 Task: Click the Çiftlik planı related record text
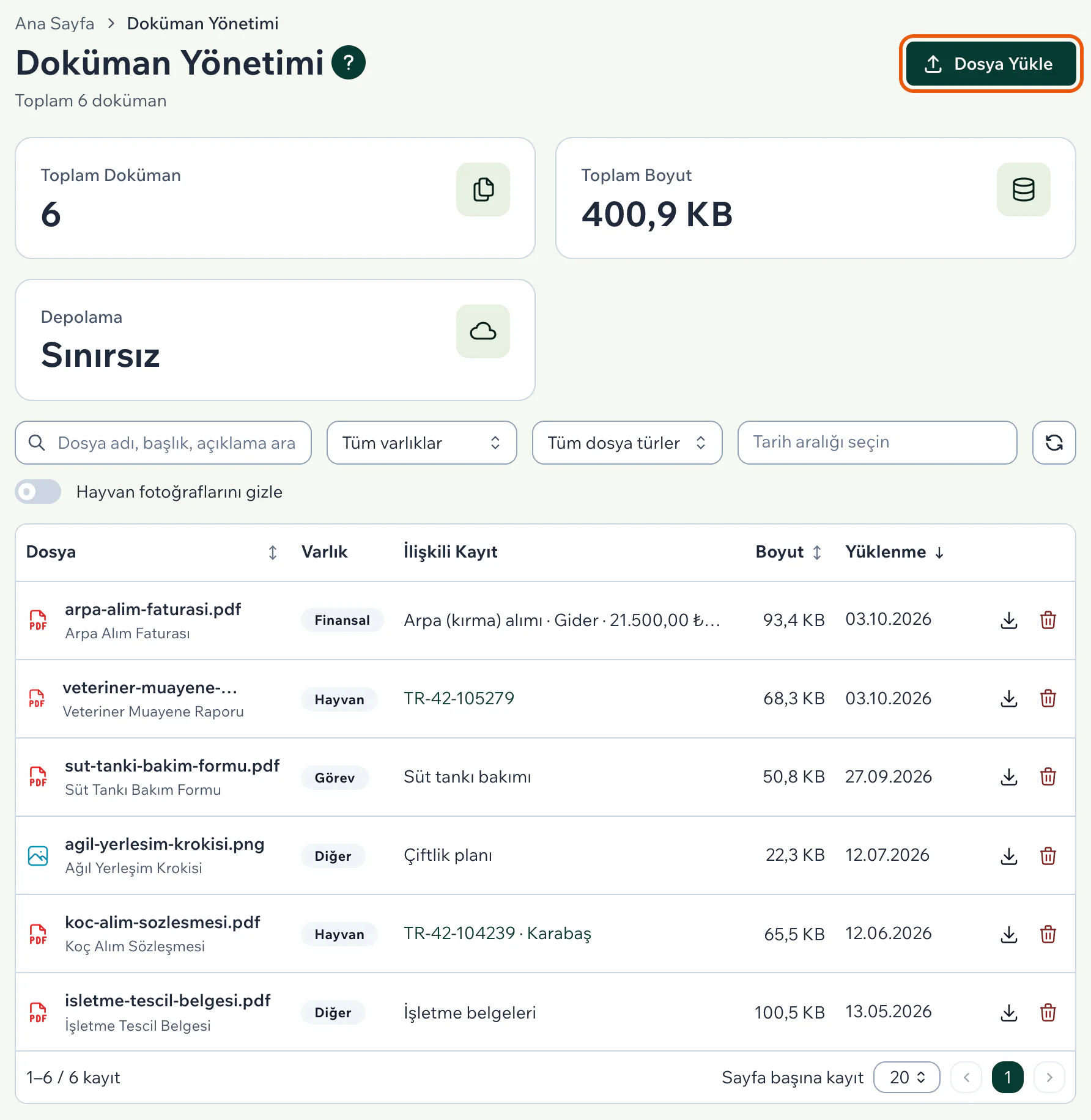tap(448, 855)
